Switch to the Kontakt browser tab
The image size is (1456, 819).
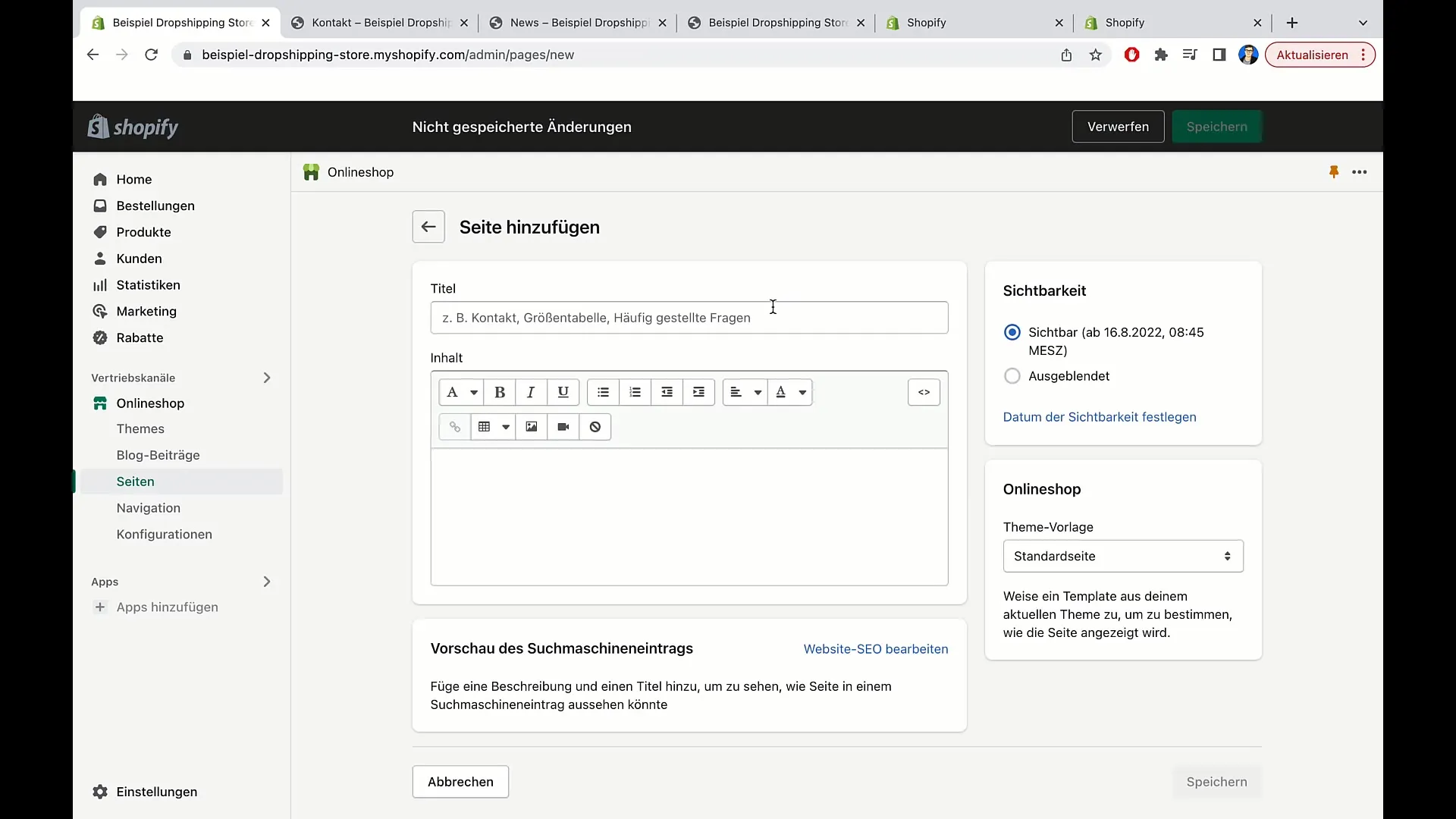point(379,23)
